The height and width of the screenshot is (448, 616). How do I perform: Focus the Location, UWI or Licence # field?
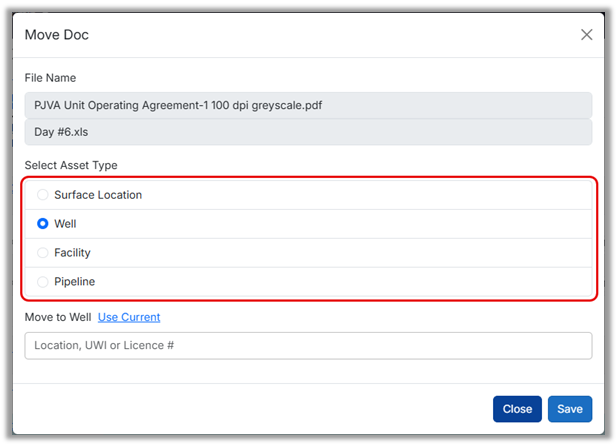(308, 345)
